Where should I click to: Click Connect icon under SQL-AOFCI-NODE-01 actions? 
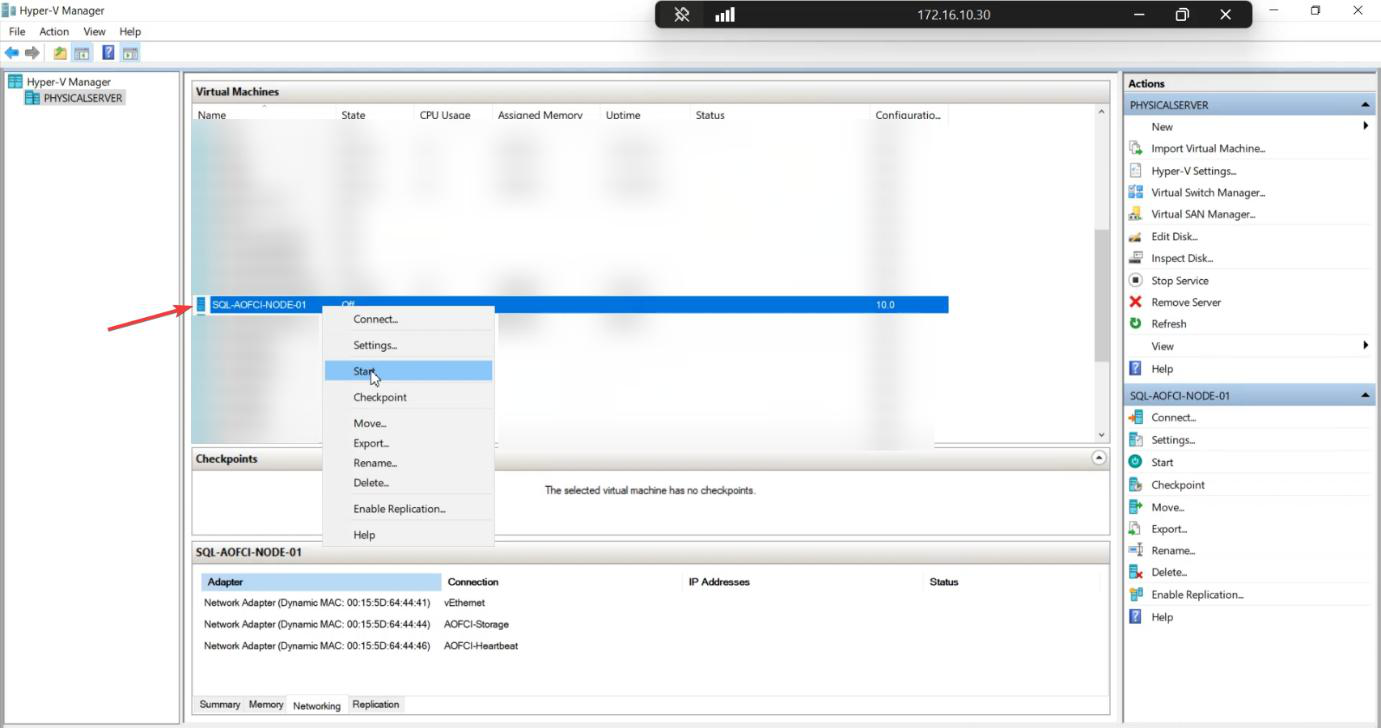[x=1135, y=417]
